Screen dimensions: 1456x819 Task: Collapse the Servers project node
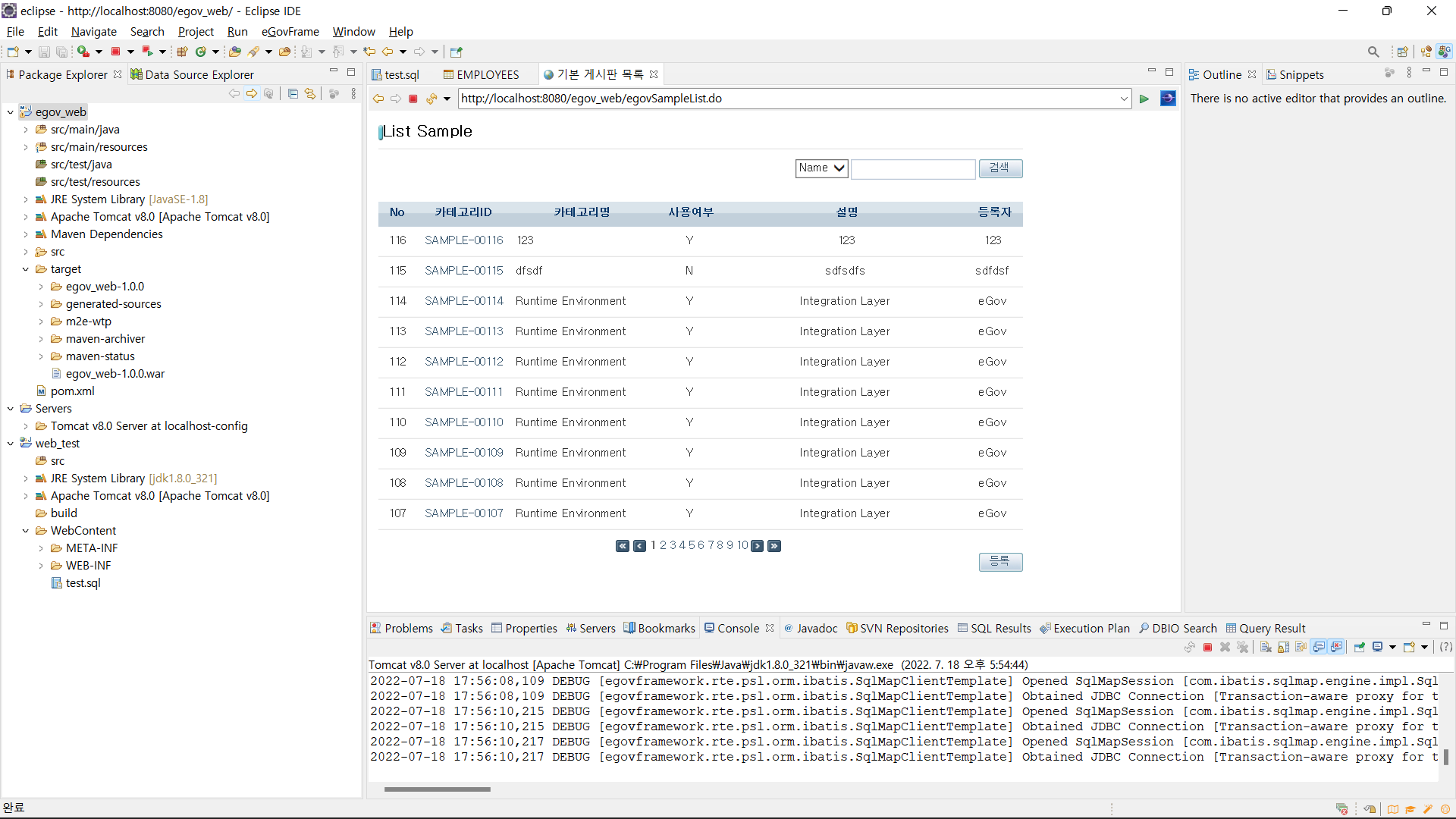[x=11, y=409]
